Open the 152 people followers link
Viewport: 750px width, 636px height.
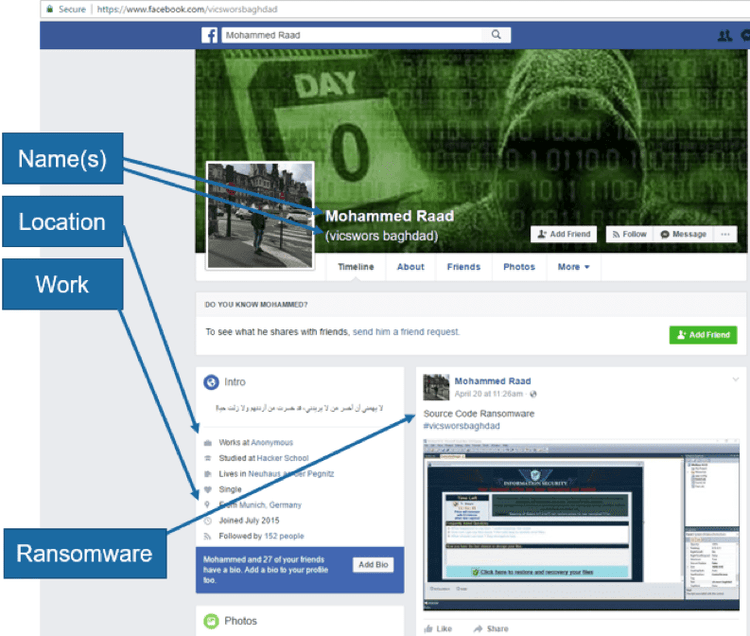(x=284, y=536)
